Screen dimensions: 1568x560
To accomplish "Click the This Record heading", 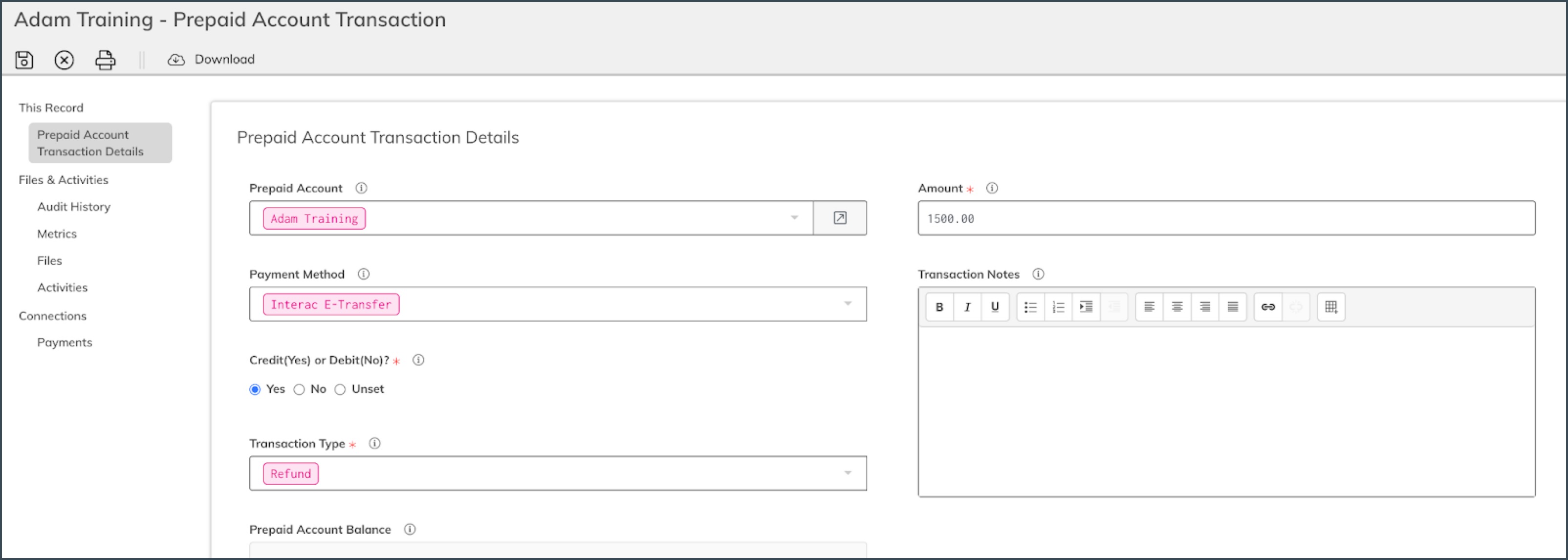I will click(51, 108).
